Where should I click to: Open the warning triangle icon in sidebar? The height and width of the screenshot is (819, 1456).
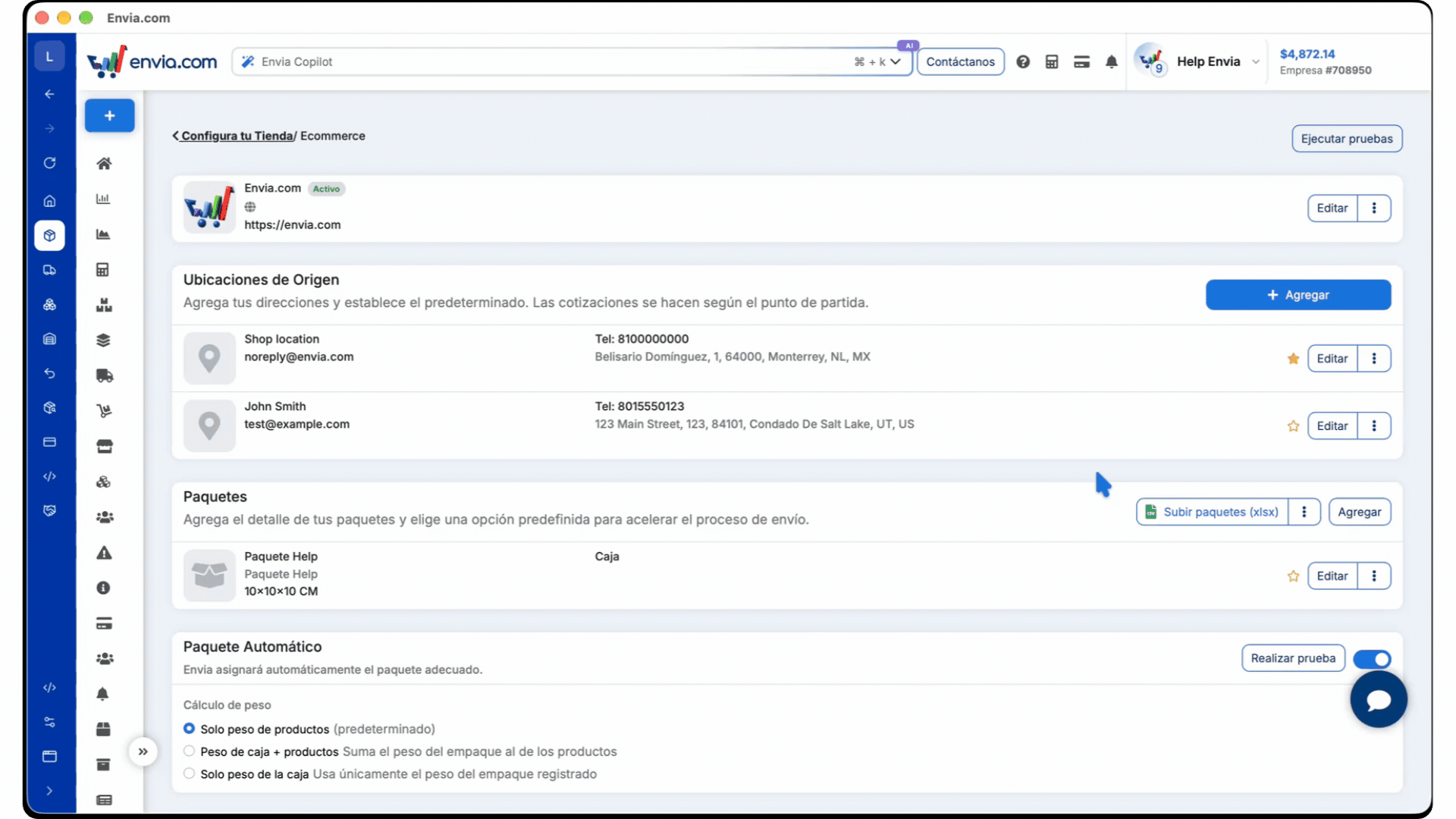tap(104, 553)
